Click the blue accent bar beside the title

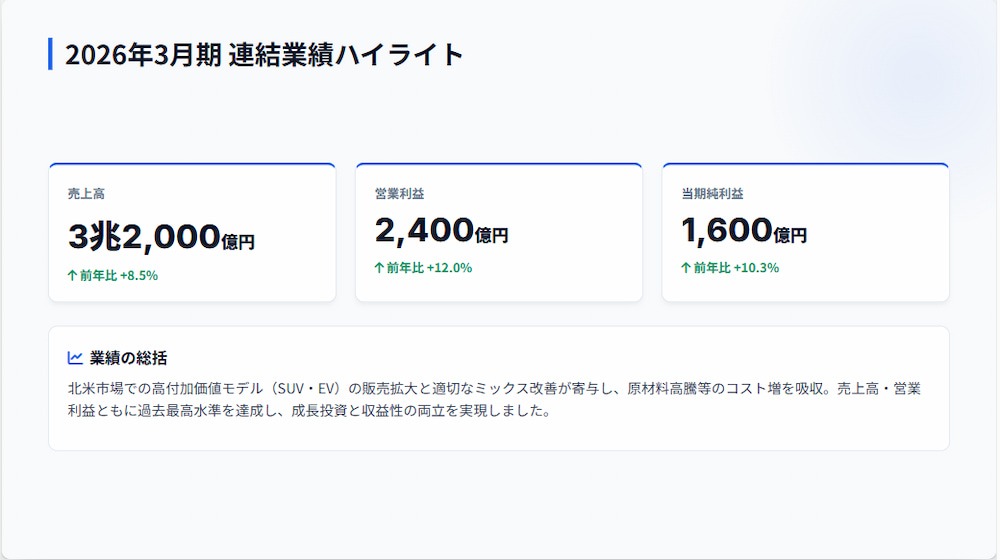pos(50,54)
